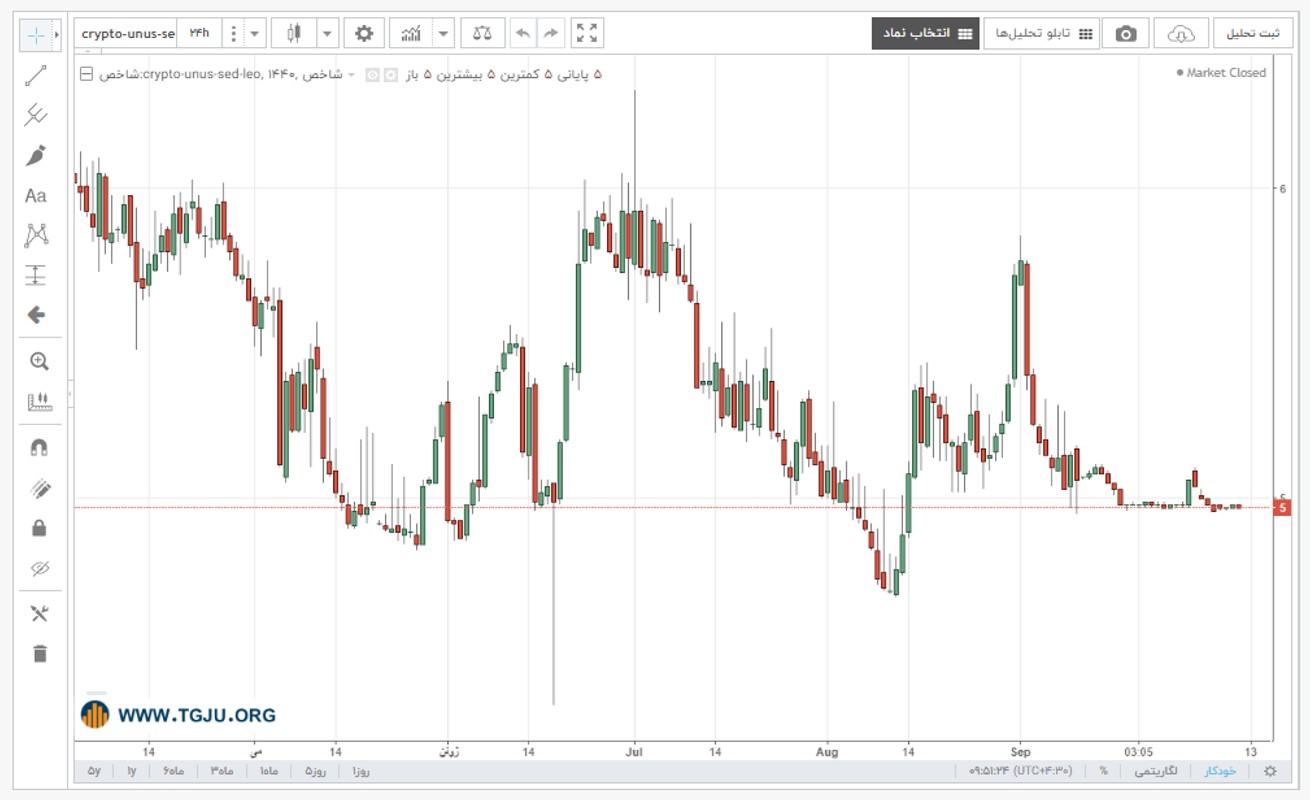Click the compare symbols scales icon
1310x800 pixels.
coord(483,34)
